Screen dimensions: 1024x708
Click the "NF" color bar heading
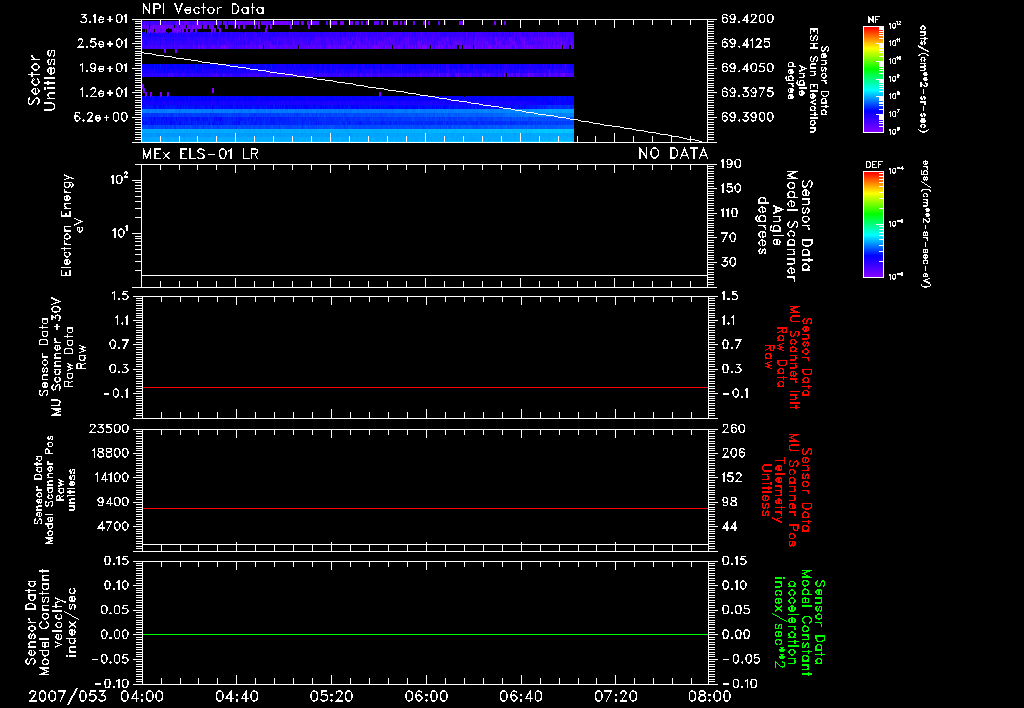pyautogui.click(x=873, y=20)
